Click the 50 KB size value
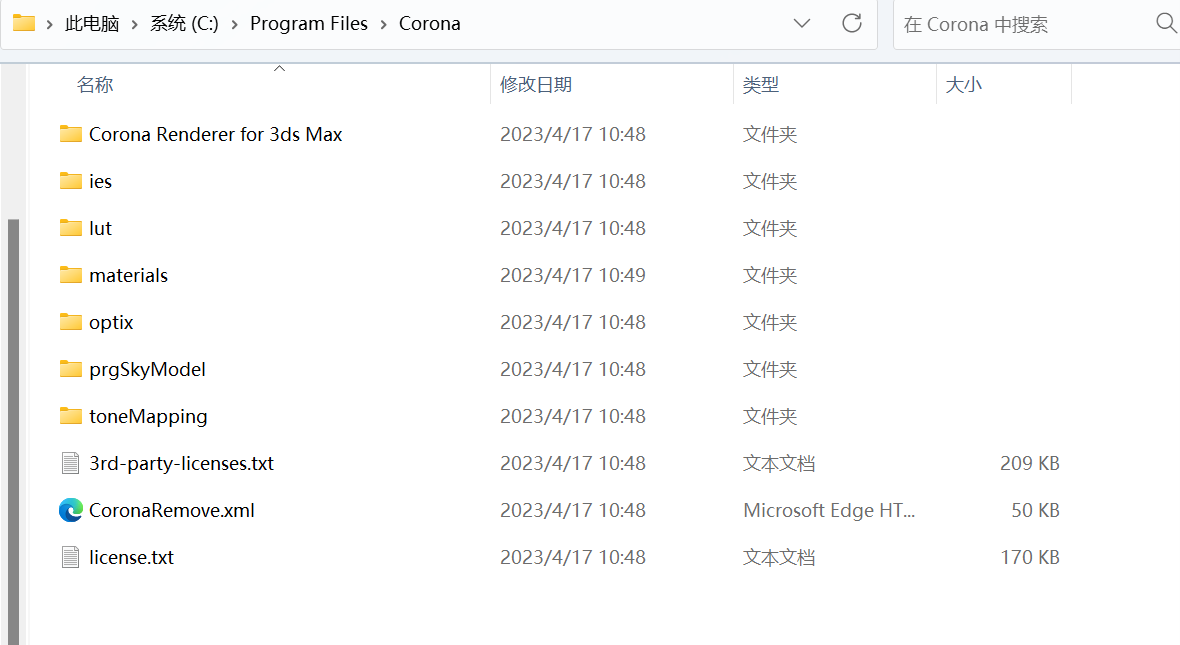Image resolution: width=1180 pixels, height=645 pixels. pyautogui.click(x=1036, y=510)
